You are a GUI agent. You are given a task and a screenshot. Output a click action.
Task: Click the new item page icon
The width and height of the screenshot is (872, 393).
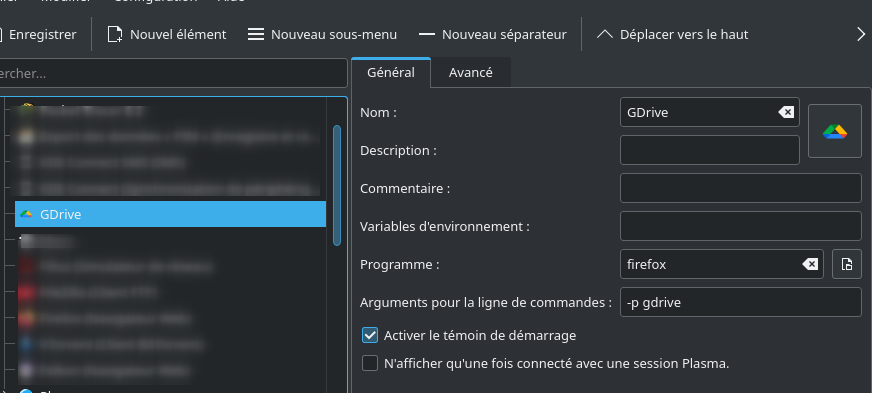115,34
